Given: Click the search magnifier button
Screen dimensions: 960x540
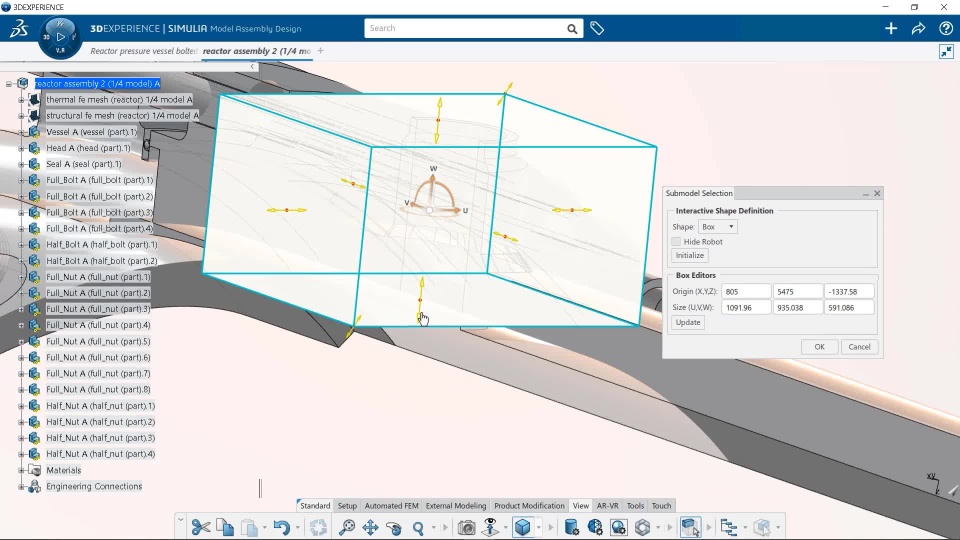Looking at the screenshot, I should coord(572,28).
